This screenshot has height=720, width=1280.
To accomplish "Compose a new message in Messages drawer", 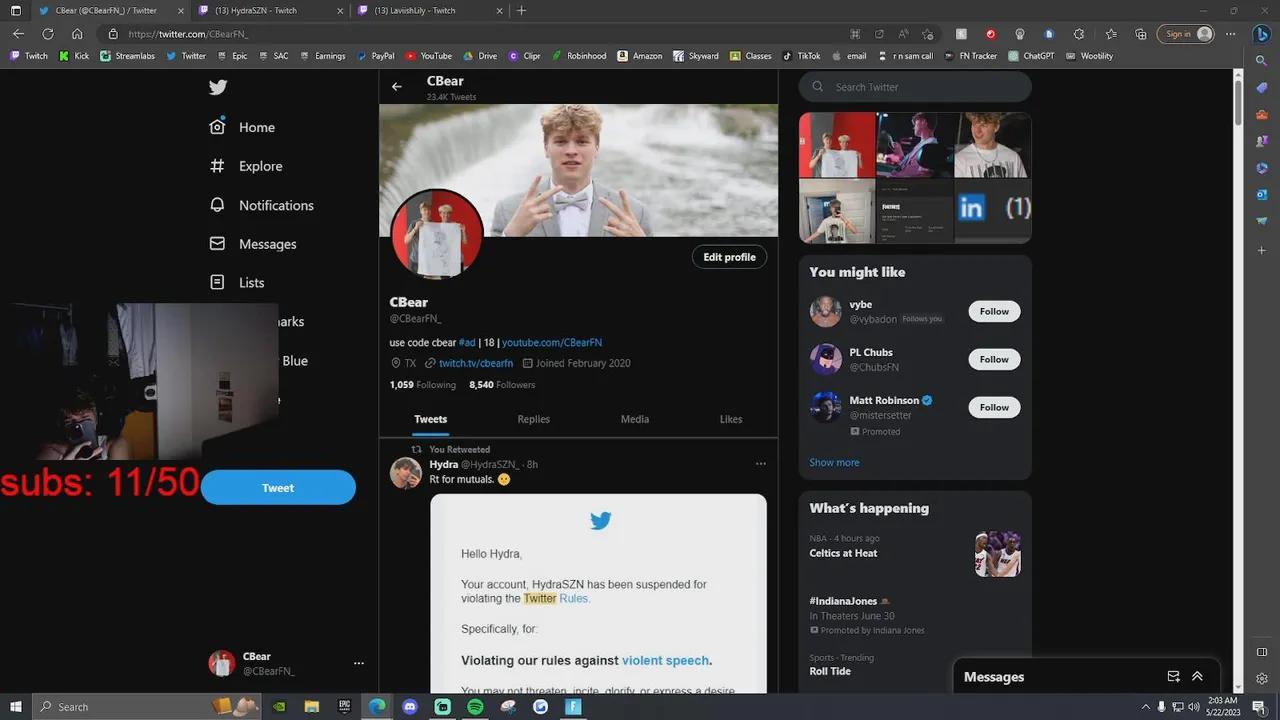I will [x=1173, y=677].
